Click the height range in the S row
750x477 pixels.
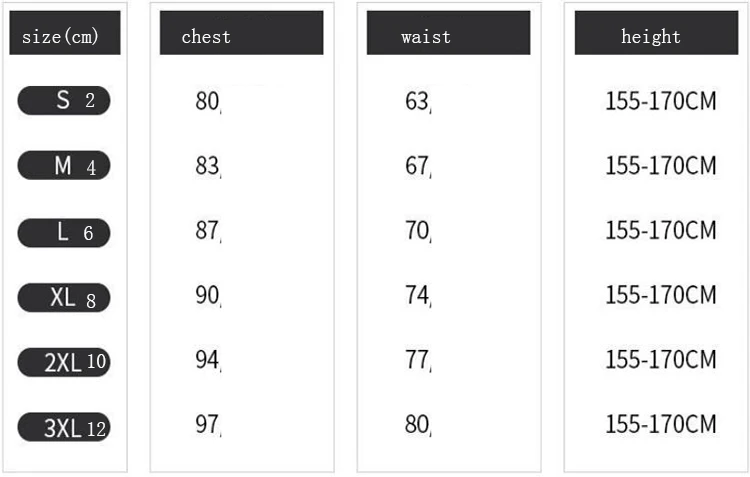click(661, 101)
